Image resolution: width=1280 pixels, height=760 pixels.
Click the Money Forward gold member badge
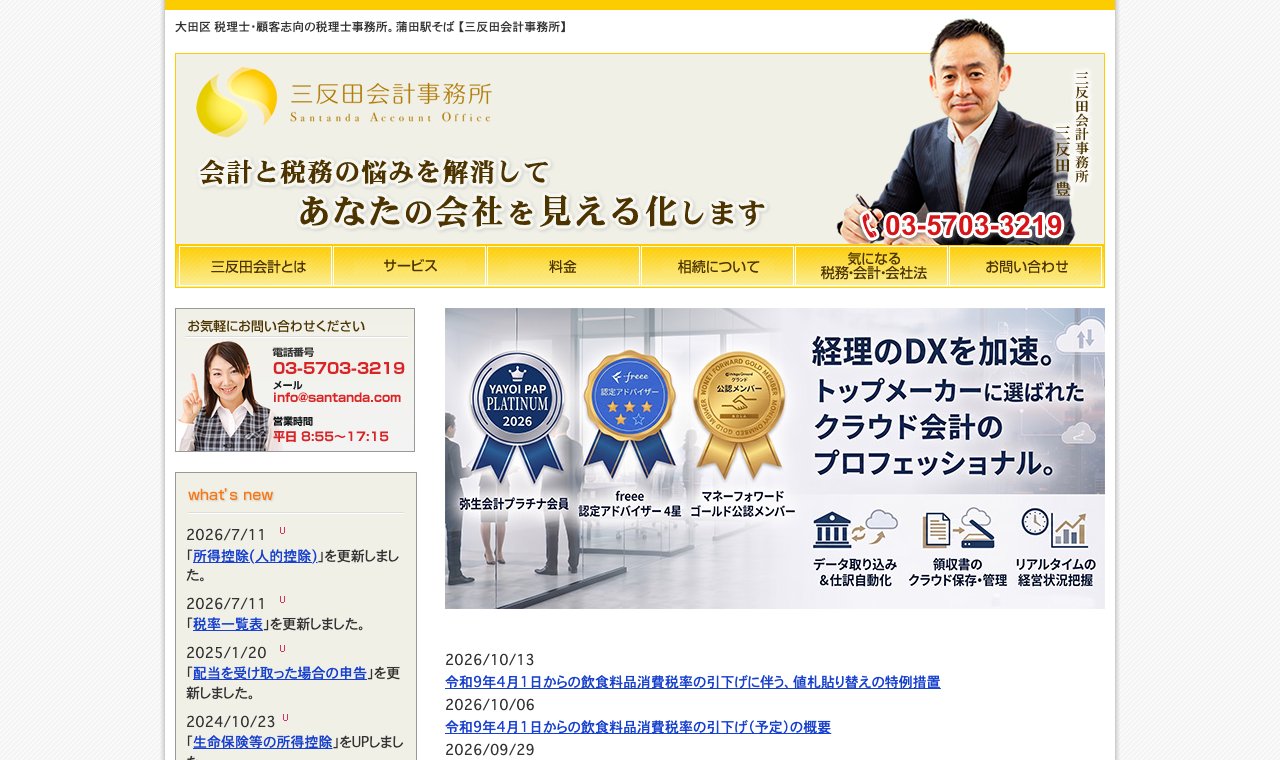[741, 414]
